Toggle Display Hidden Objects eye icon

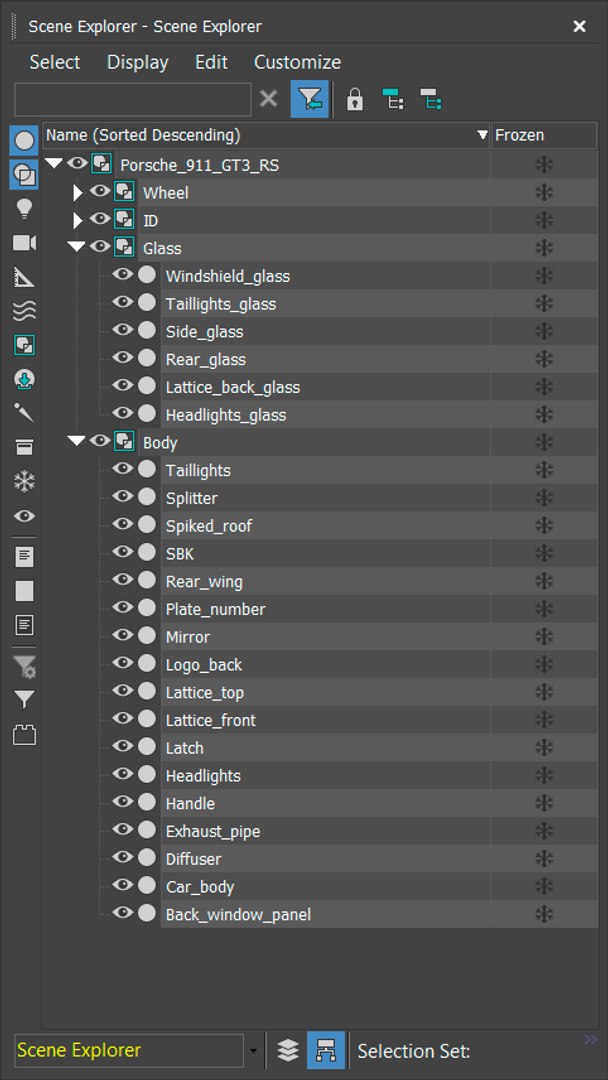25,516
